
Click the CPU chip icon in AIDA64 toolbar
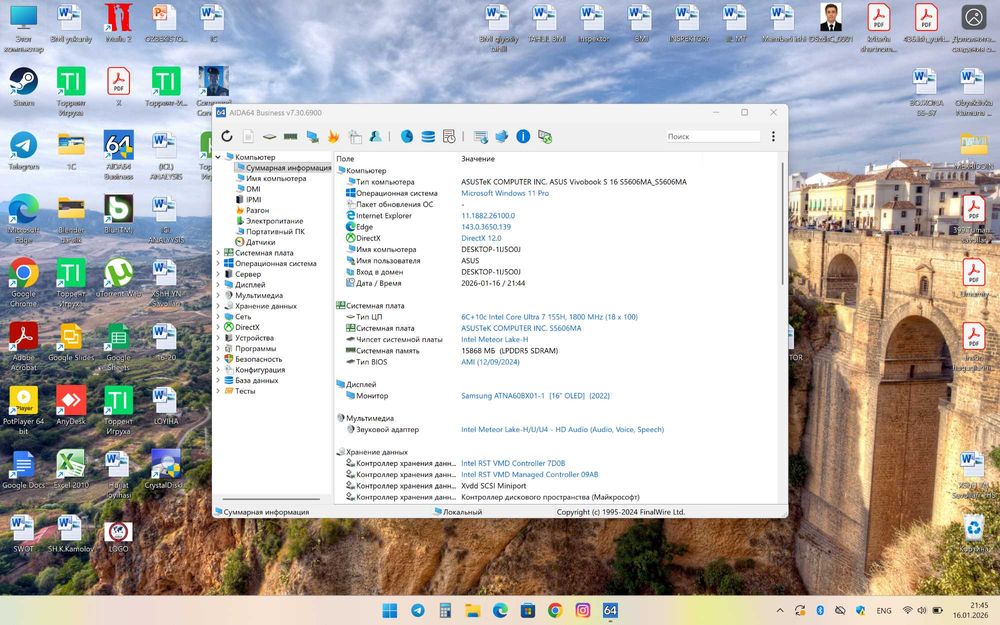[270, 136]
